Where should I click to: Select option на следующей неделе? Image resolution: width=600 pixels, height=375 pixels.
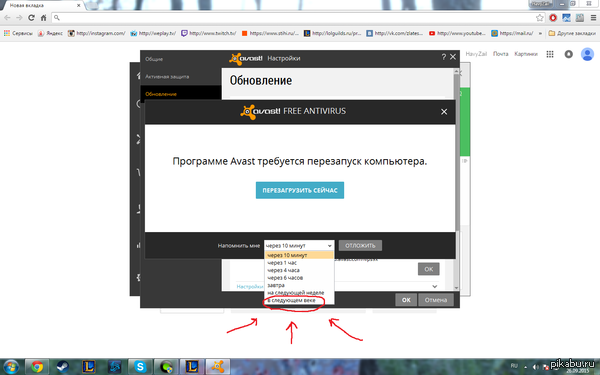299,293
